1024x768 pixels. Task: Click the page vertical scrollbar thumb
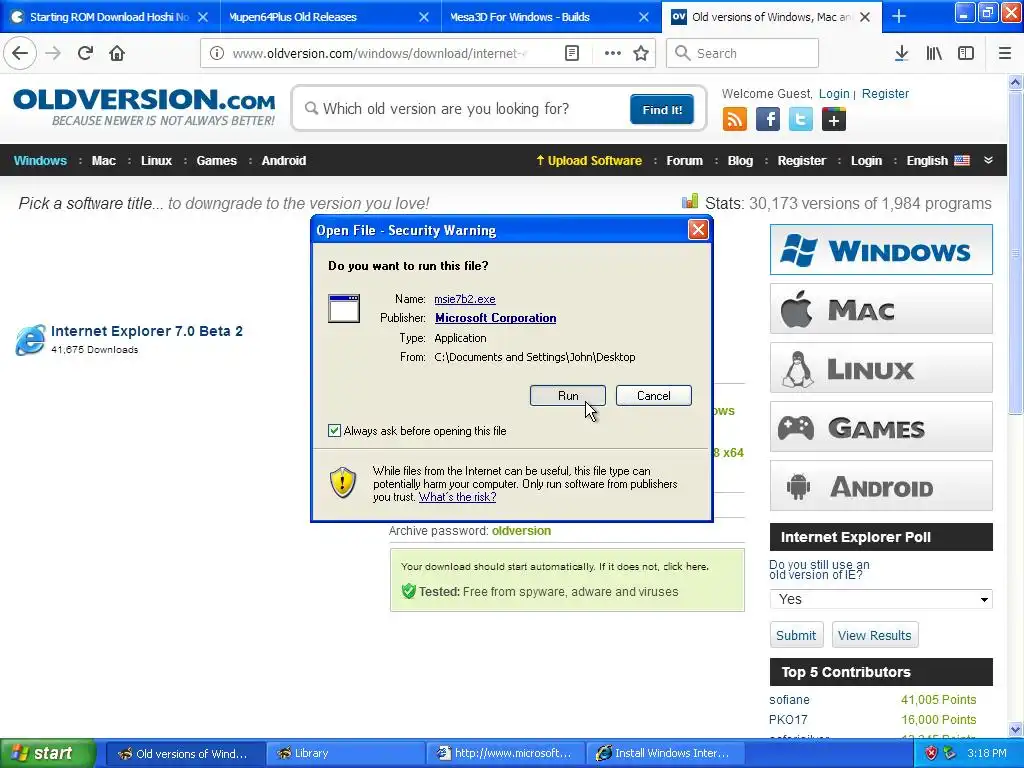pos(1016,251)
